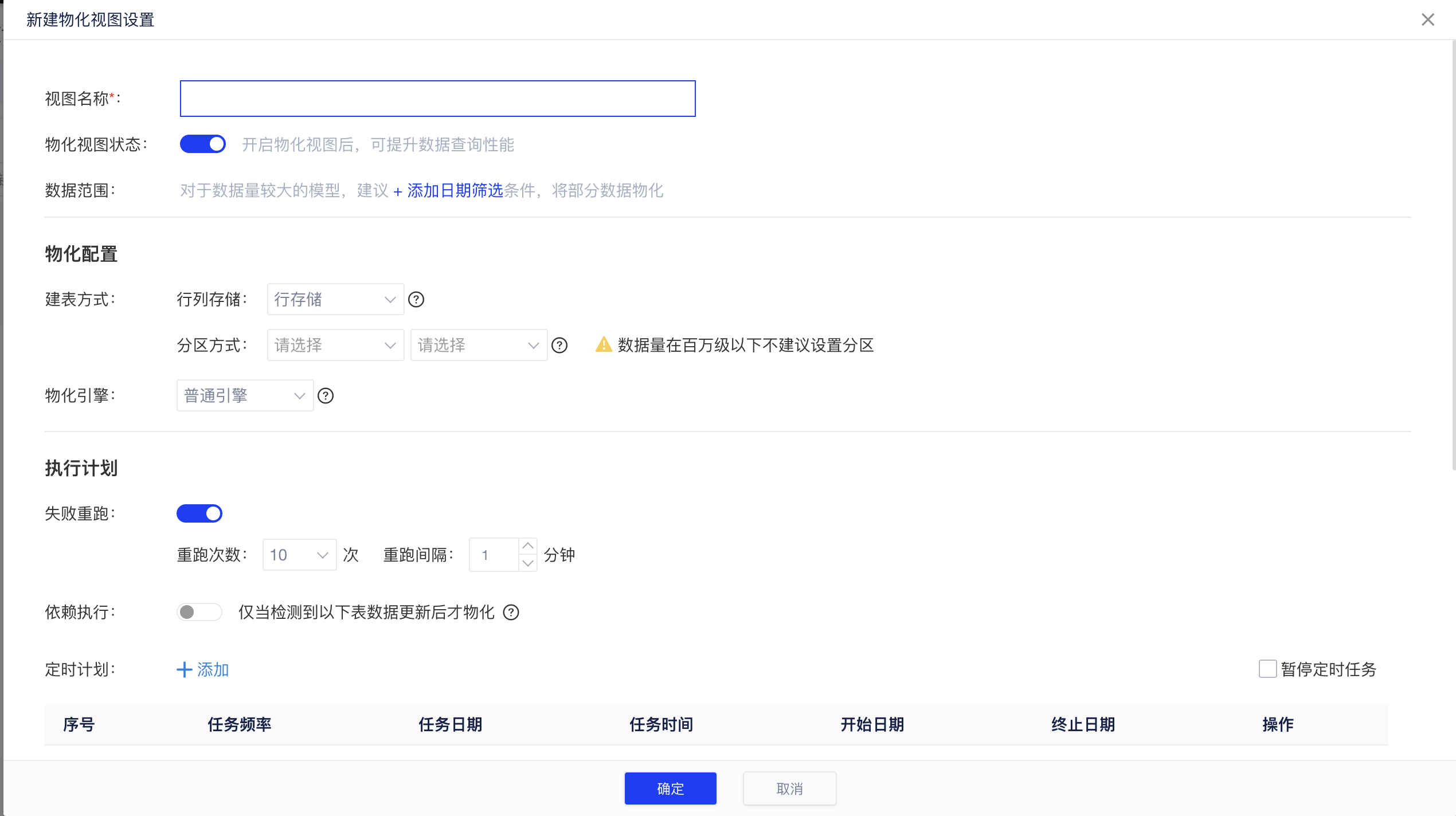Open the 普通引擎 engine dropdown
Viewport: 1456px width, 816px height.
[245, 395]
